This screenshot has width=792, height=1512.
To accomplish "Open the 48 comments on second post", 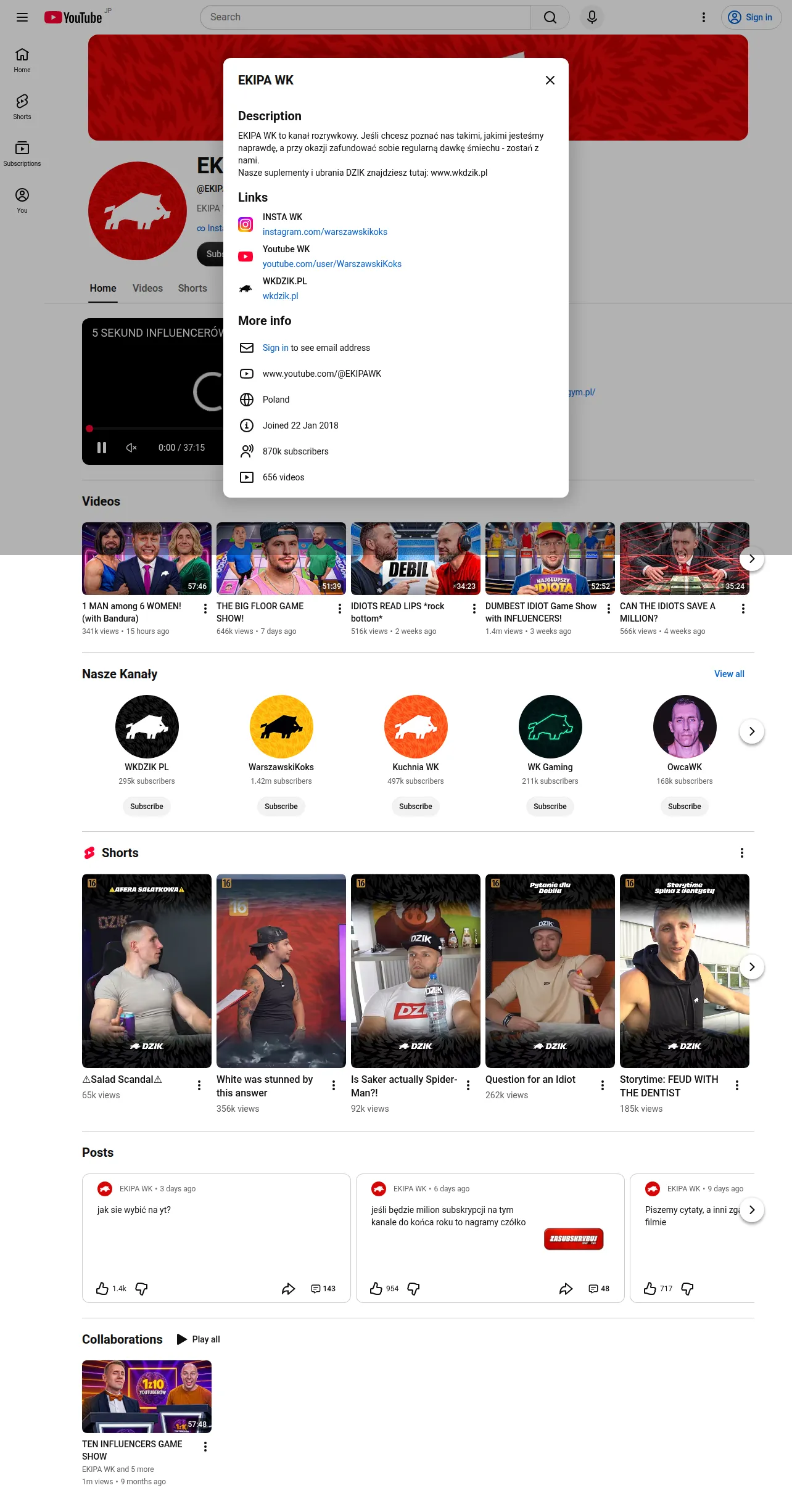I will 599,1288.
